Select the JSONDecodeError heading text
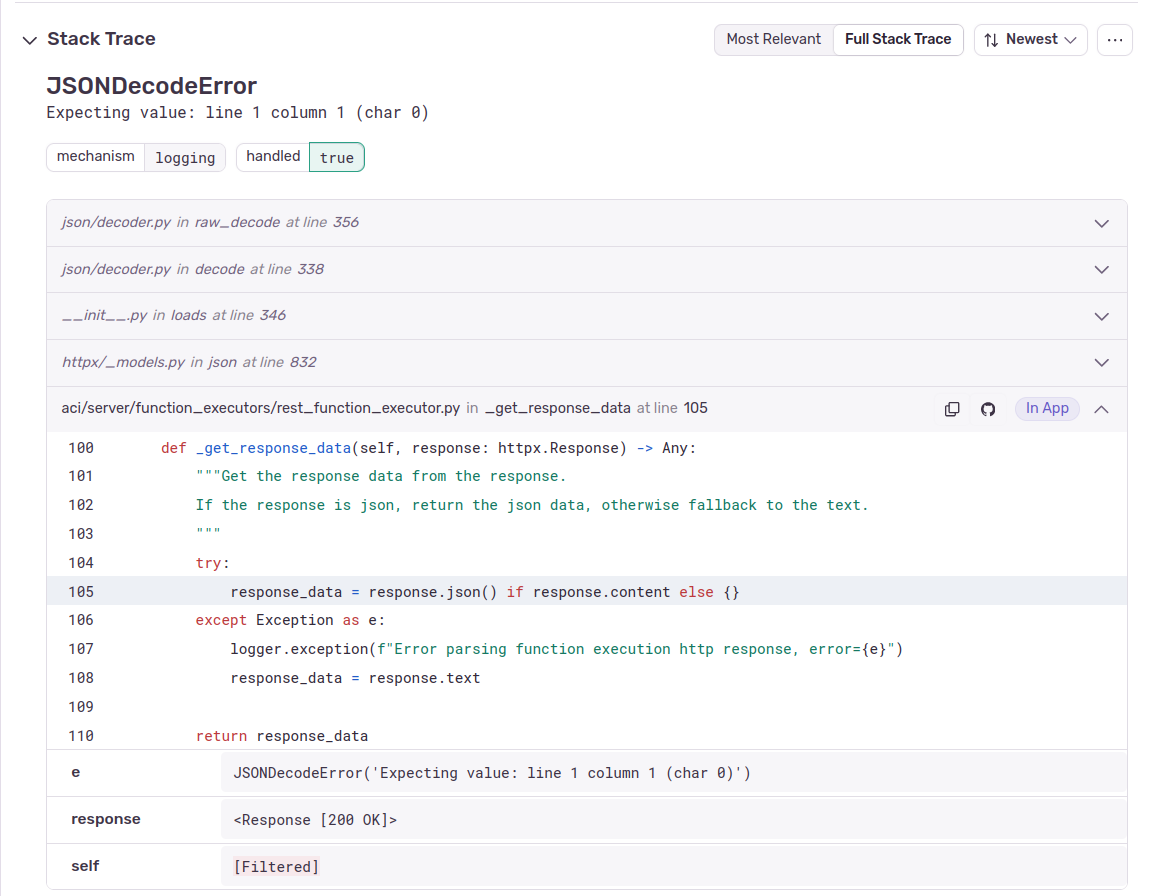Screen dimensions: 1150x896 pos(152,85)
